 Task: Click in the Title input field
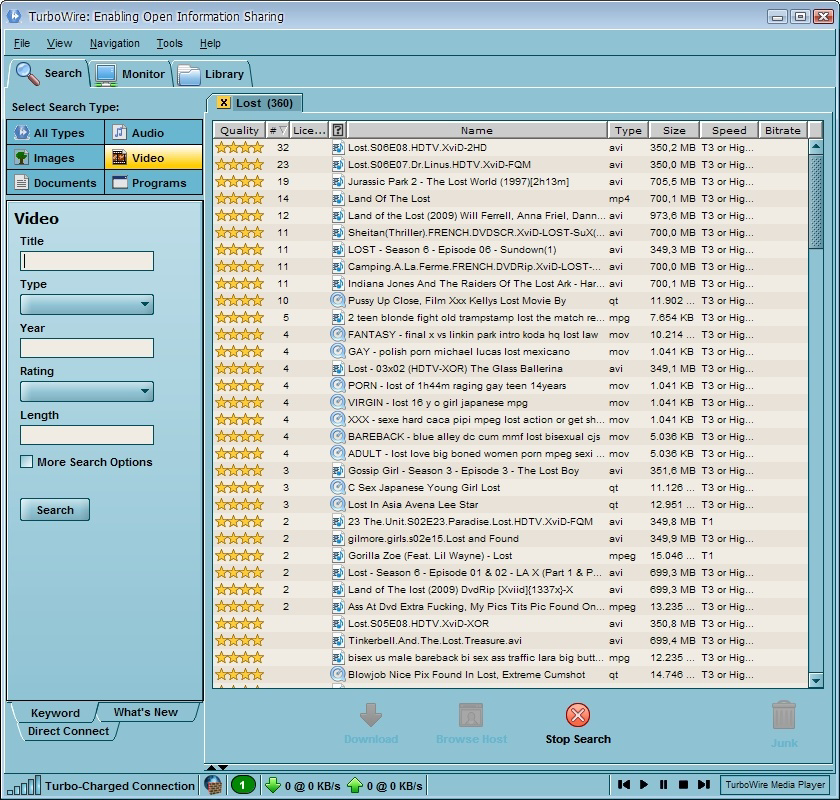[x=87, y=261]
